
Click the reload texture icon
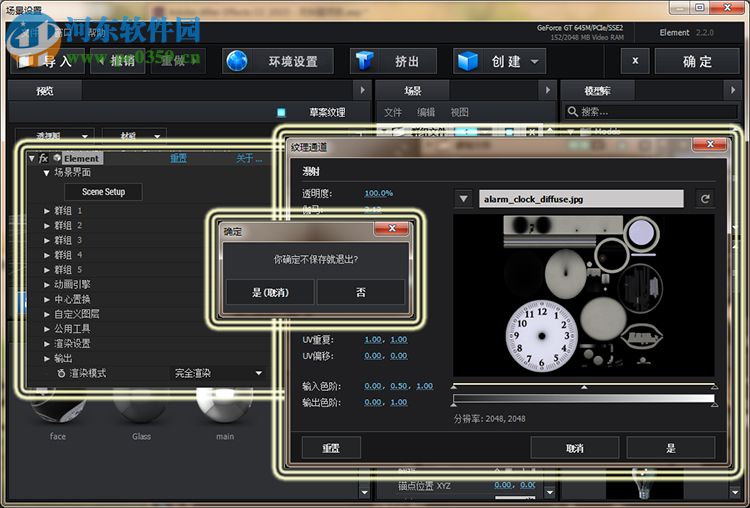[705, 199]
